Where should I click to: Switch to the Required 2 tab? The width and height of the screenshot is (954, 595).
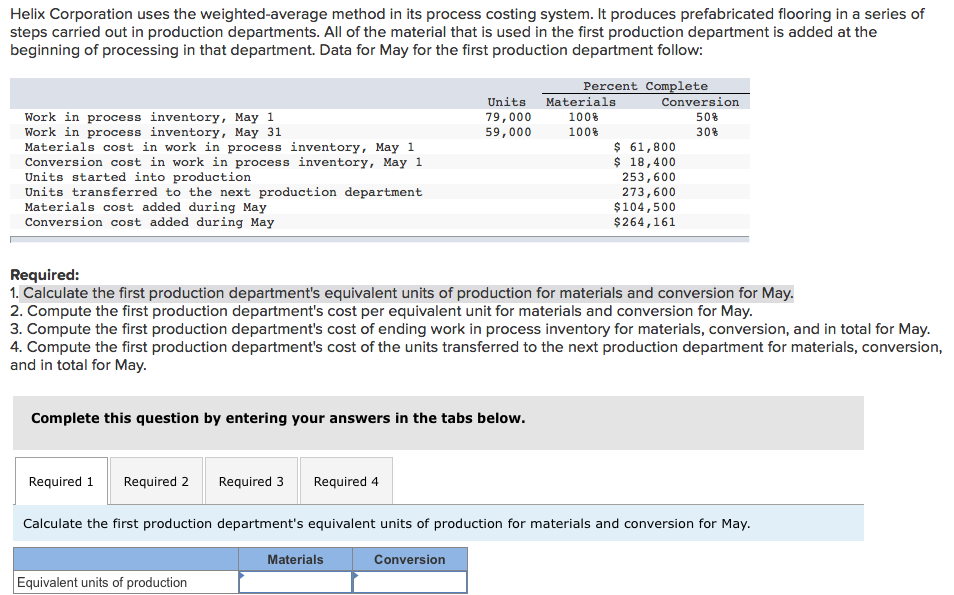point(156,481)
